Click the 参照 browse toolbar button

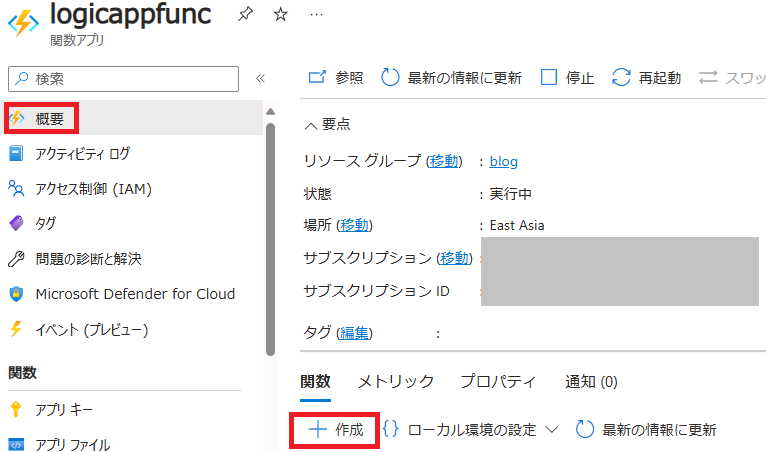[x=336, y=78]
